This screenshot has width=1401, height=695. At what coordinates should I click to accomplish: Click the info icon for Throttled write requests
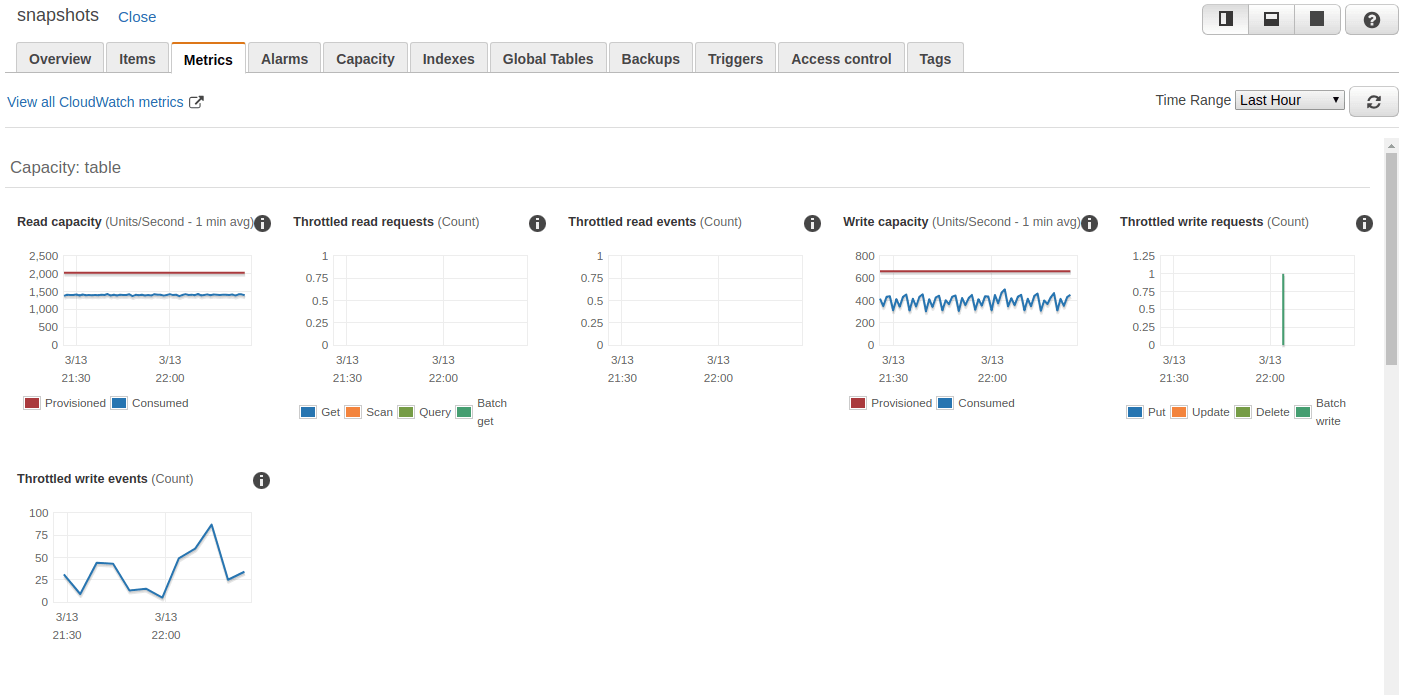tap(1364, 223)
